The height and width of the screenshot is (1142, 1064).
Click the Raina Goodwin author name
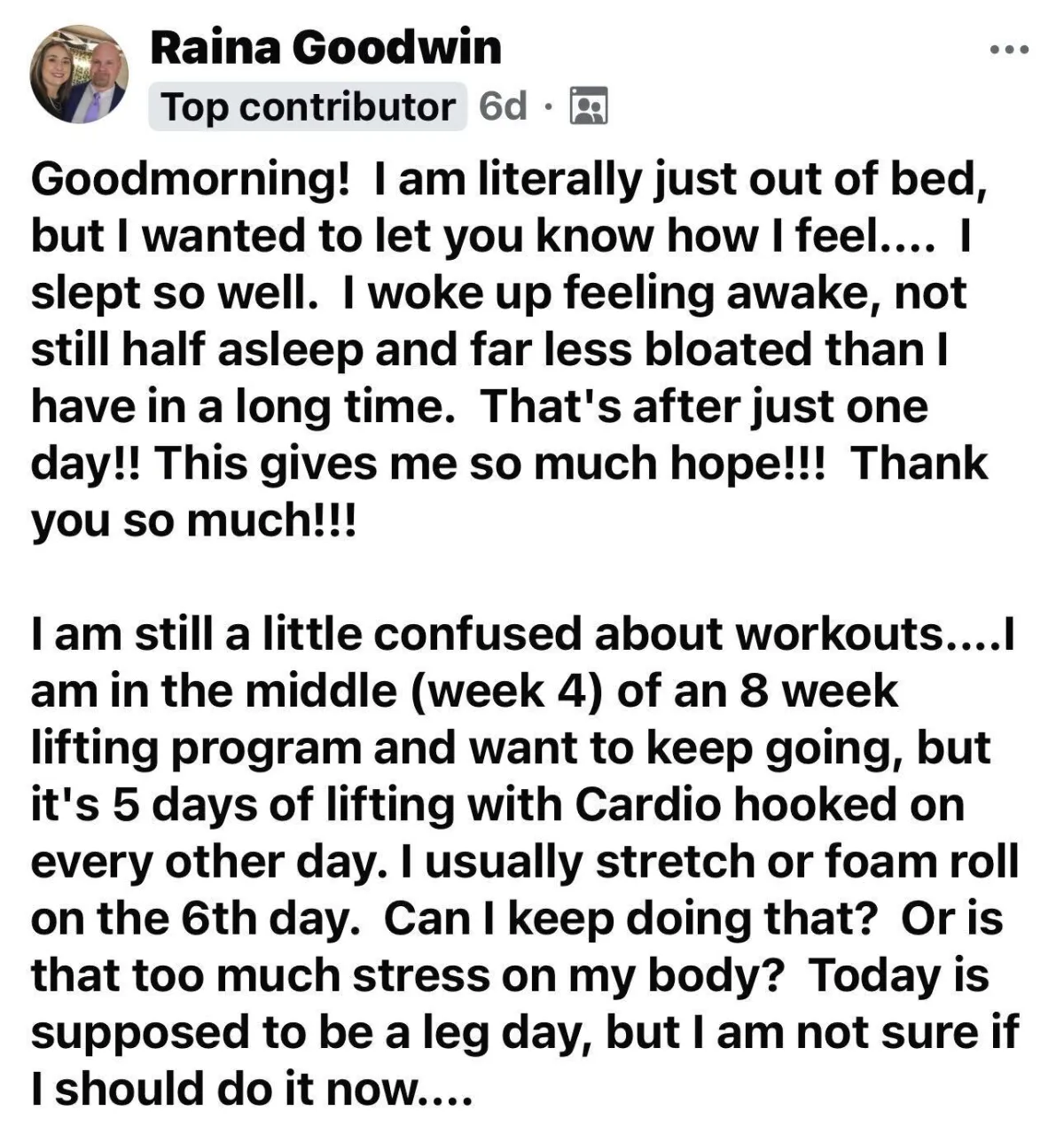[325, 48]
